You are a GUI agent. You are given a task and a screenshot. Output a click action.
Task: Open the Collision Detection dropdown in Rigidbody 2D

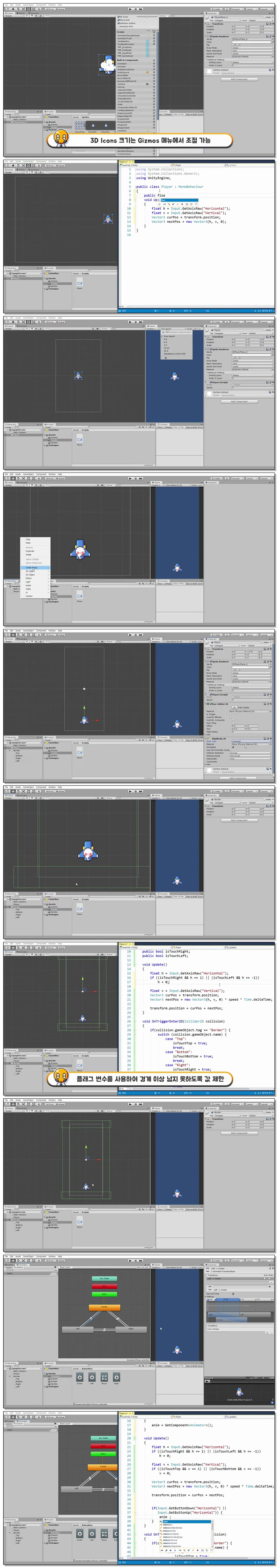click(x=250, y=752)
